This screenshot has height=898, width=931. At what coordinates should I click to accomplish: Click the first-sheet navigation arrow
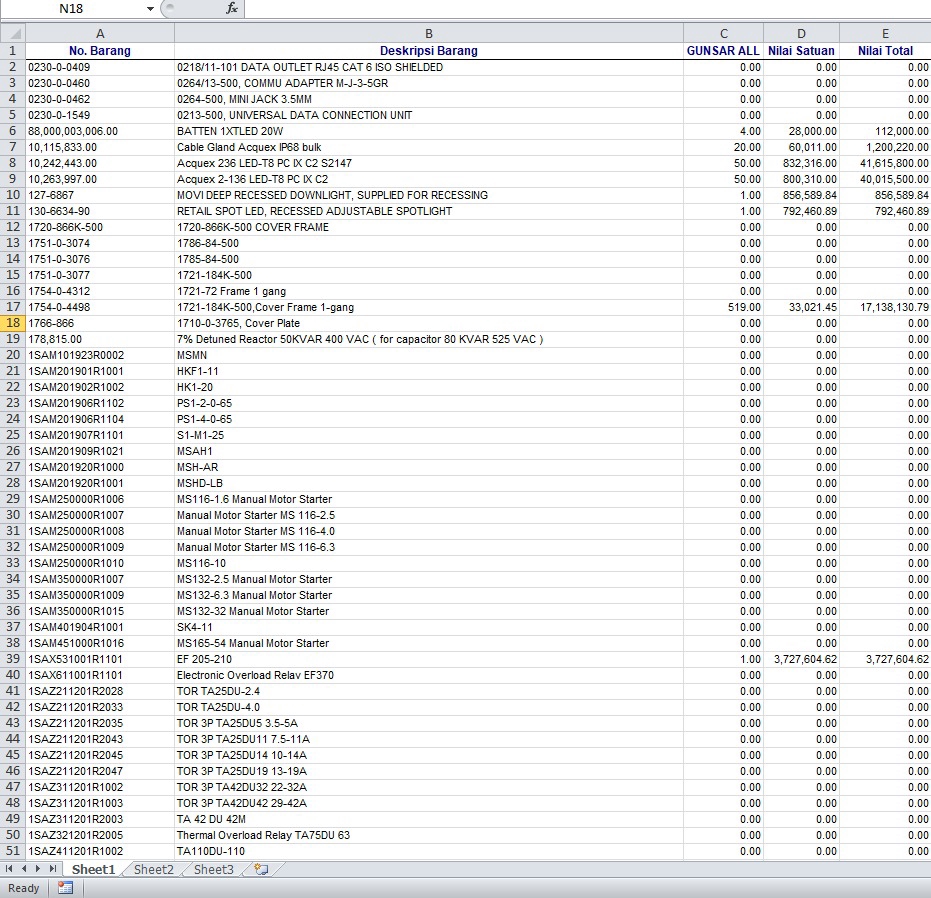pos(7,869)
